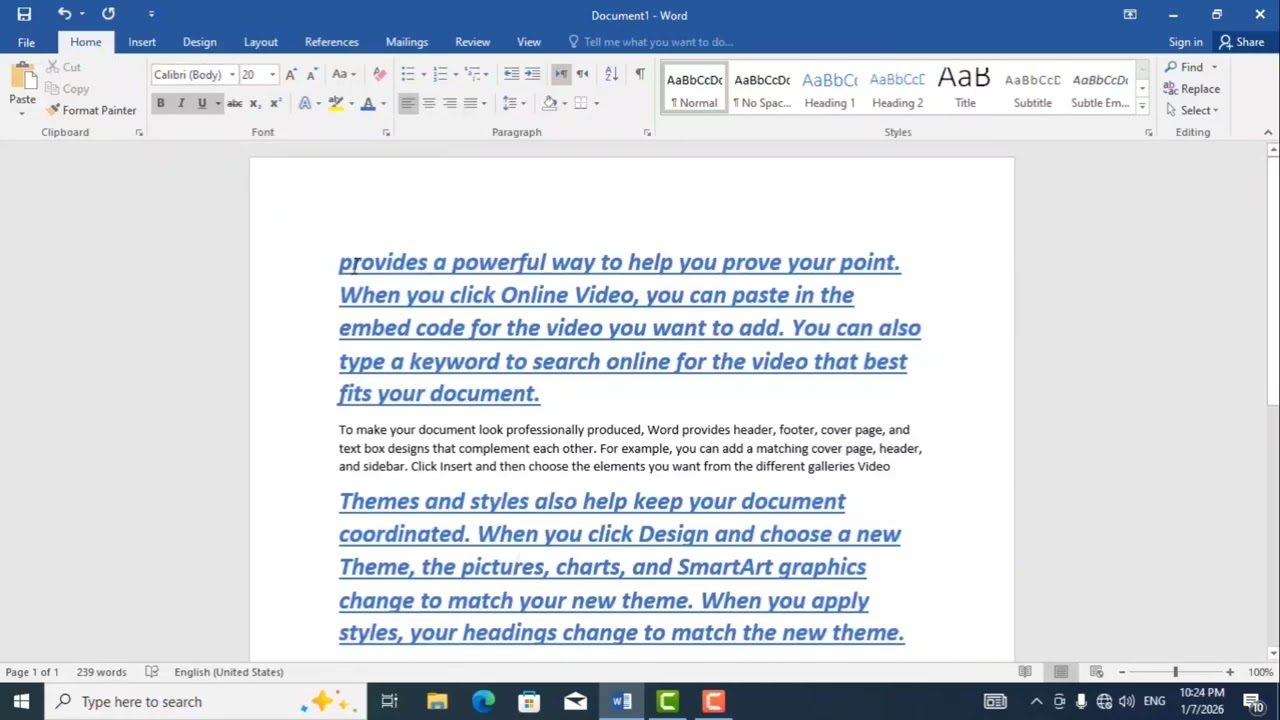1280x720 pixels.
Task: Toggle Show/Hide paragraph marks
Action: pos(640,74)
